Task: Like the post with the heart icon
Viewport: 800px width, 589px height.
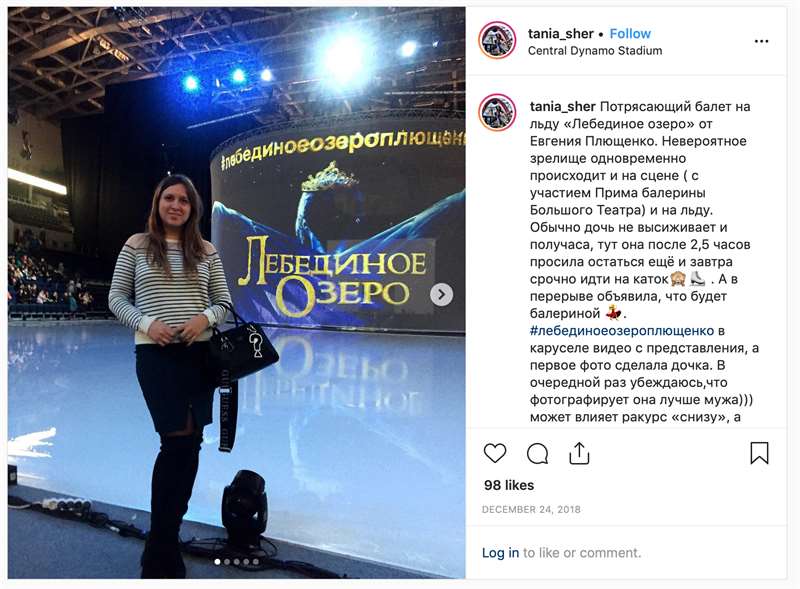Action: point(494,453)
